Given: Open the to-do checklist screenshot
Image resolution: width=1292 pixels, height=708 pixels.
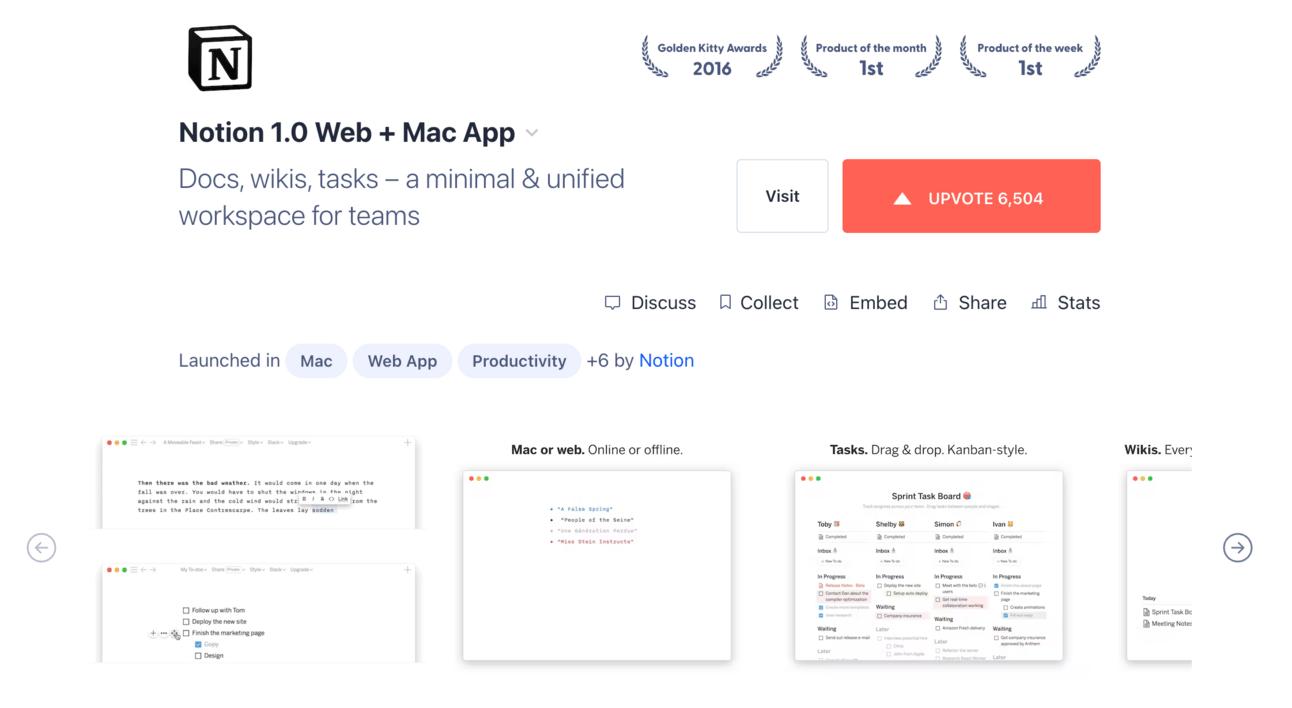Looking at the screenshot, I should point(259,612).
